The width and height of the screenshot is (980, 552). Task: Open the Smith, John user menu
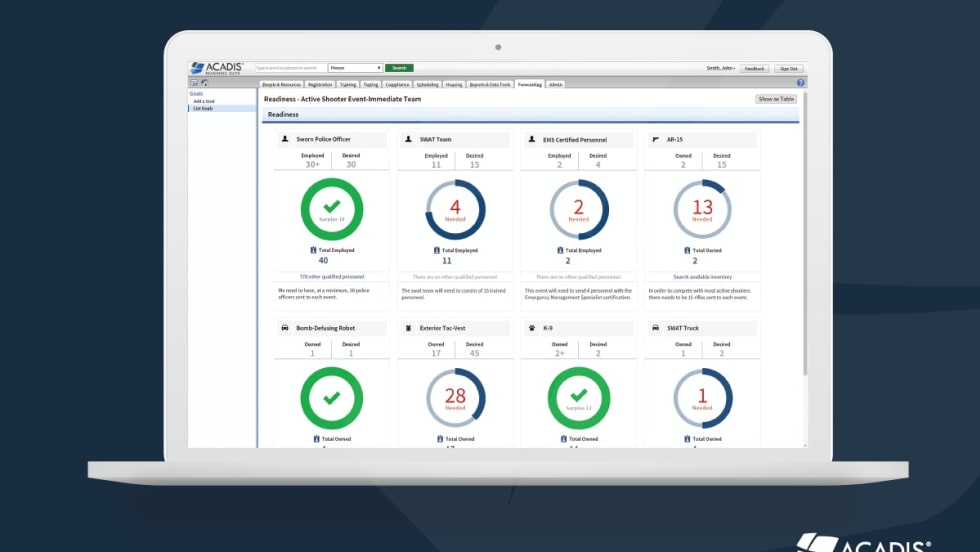720,68
